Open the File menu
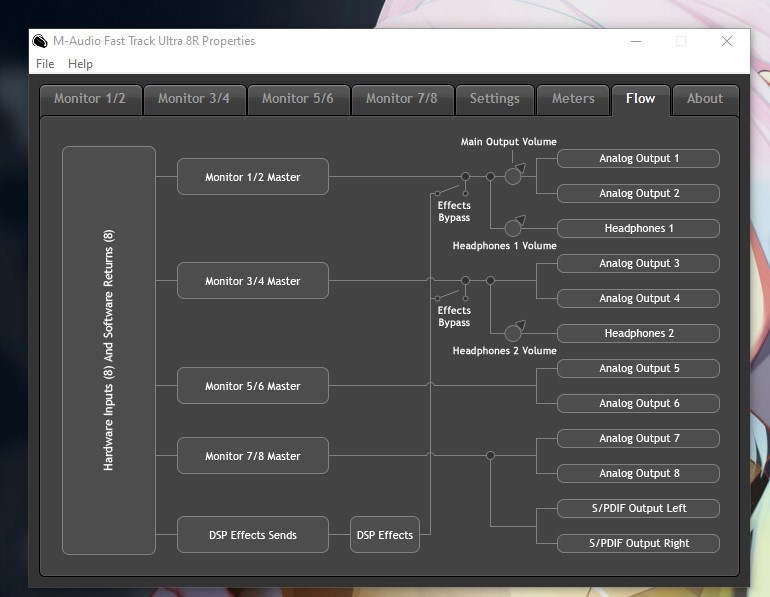 tap(45, 64)
